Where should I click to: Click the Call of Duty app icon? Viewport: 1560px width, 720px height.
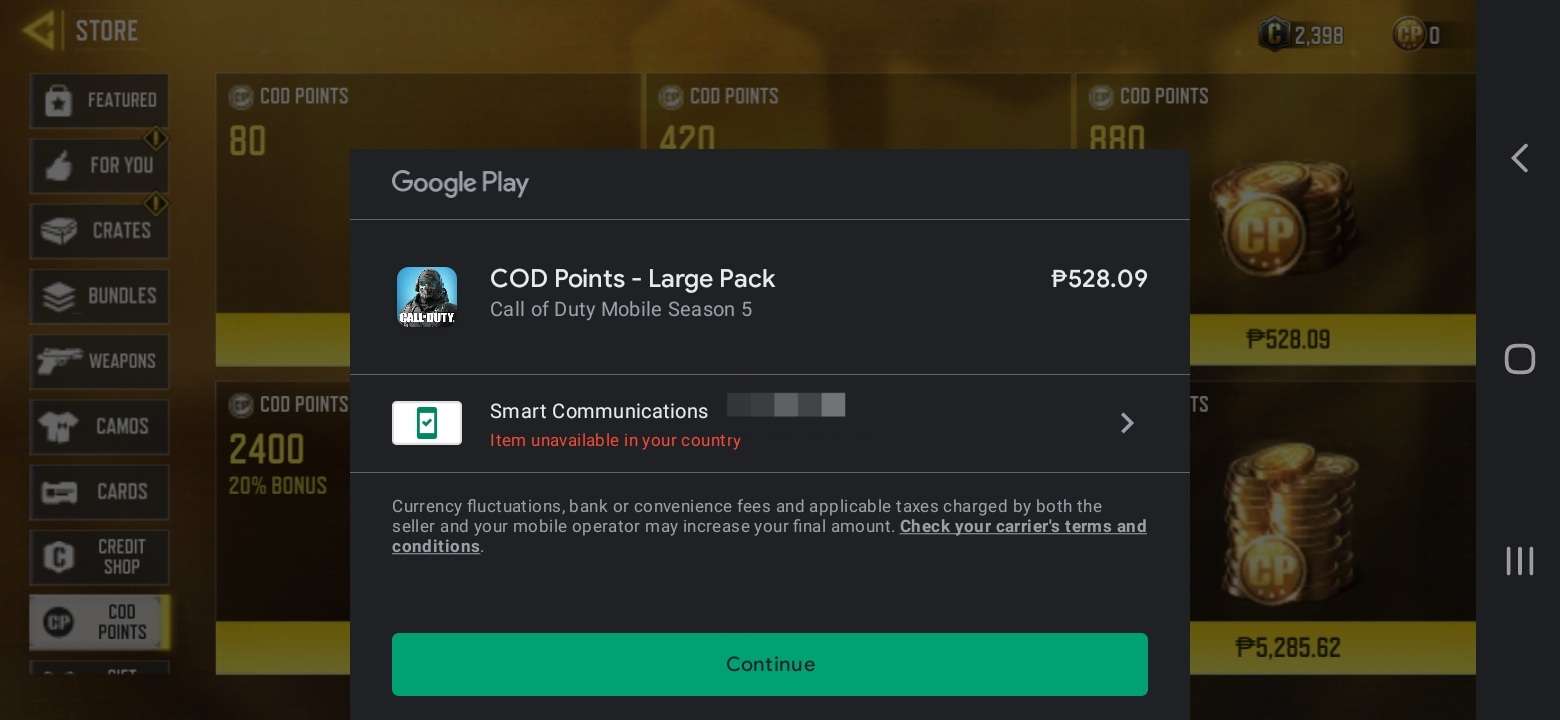tap(427, 297)
